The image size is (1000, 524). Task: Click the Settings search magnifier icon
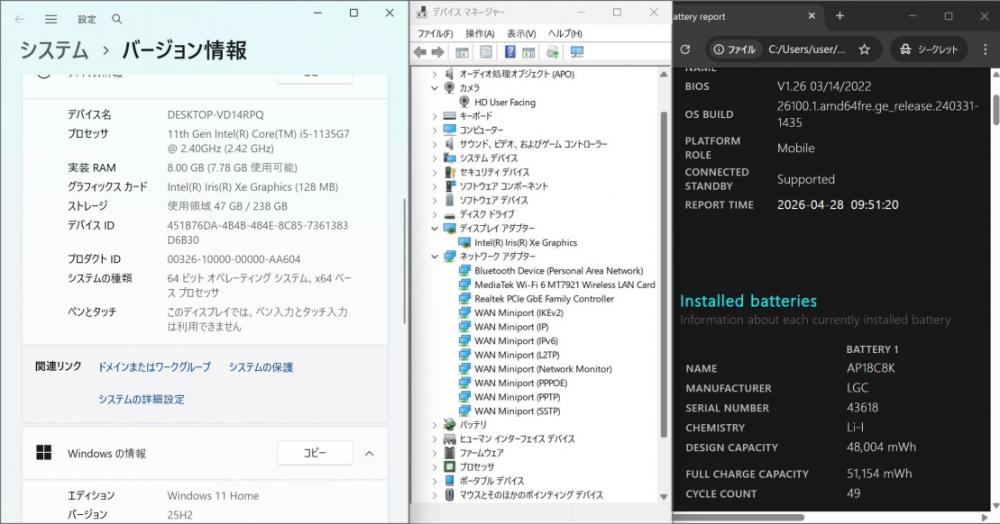click(x=117, y=19)
